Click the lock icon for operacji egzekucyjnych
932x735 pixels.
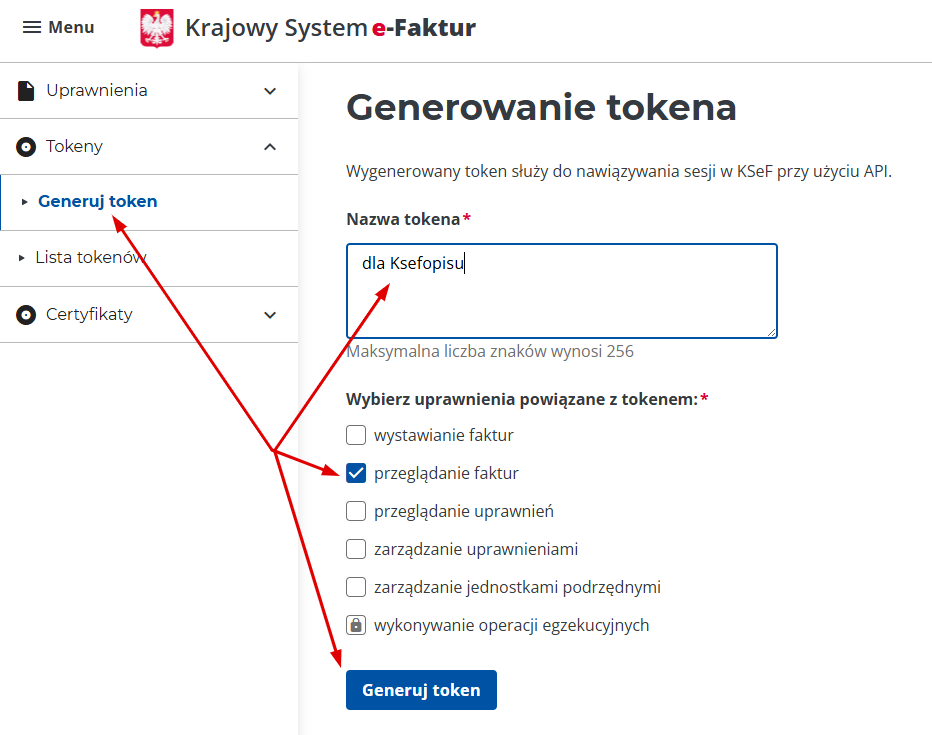(x=355, y=625)
